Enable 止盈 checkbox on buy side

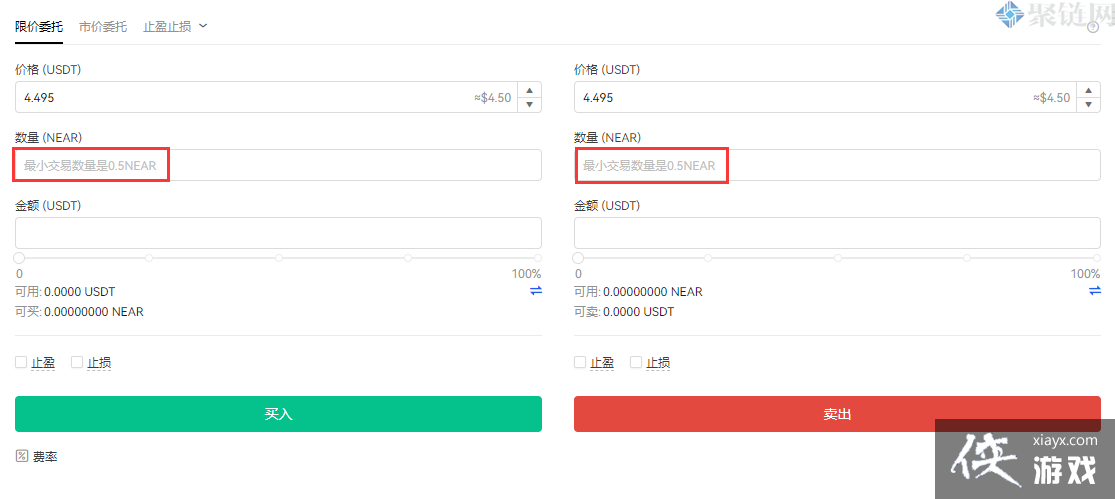pos(21,362)
